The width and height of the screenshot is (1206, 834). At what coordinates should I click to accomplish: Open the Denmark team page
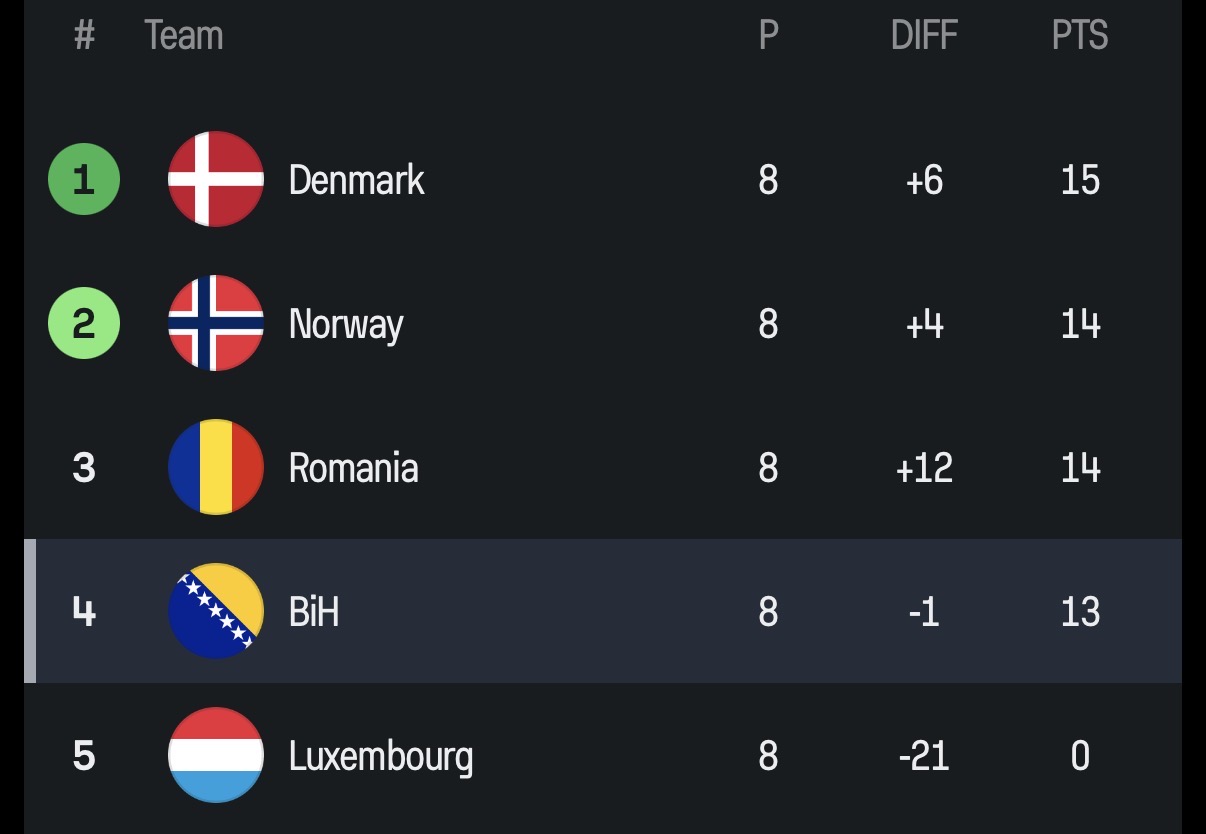pyautogui.click(x=357, y=180)
